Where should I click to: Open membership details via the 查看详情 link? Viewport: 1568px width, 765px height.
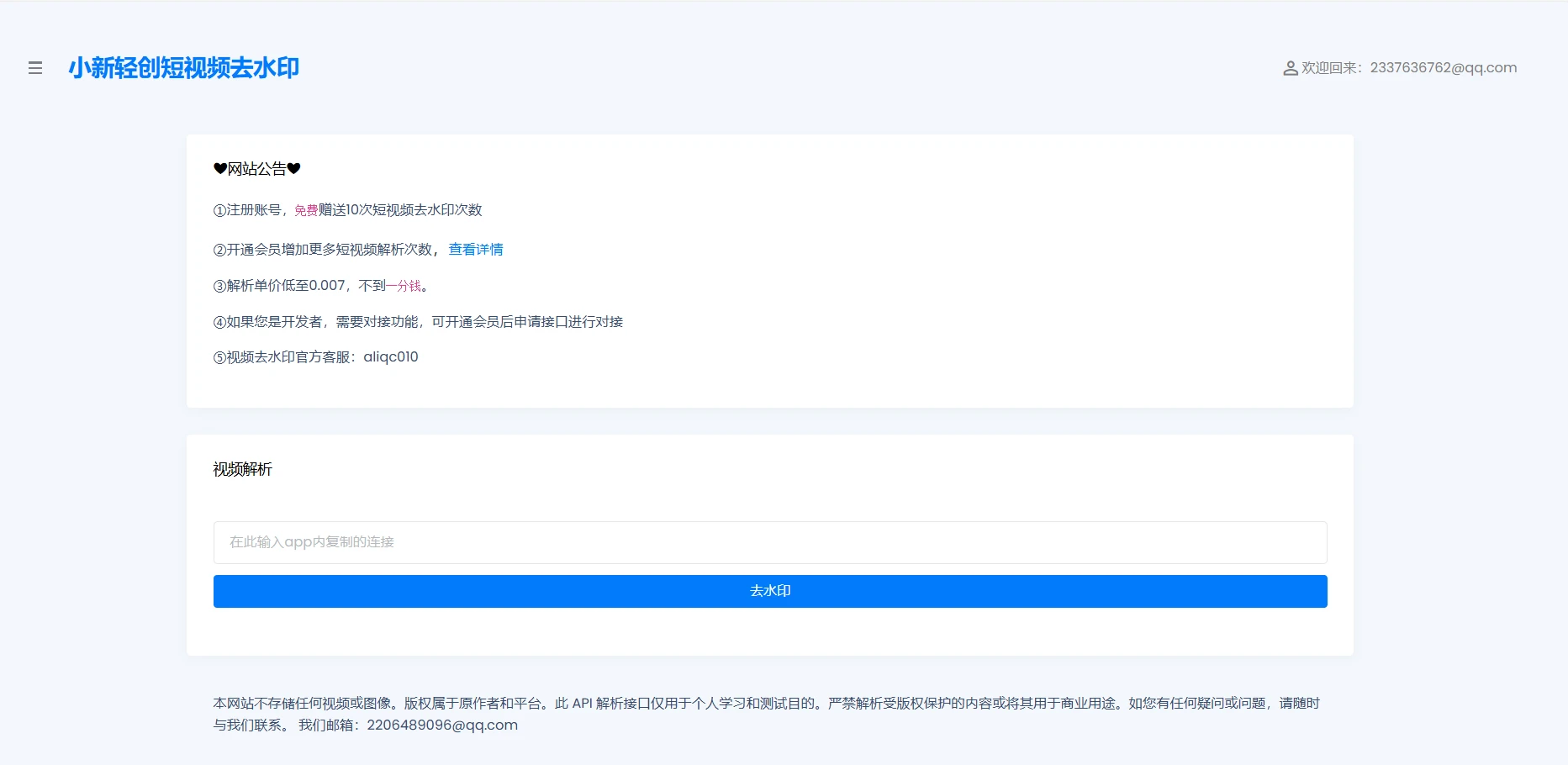(x=475, y=249)
